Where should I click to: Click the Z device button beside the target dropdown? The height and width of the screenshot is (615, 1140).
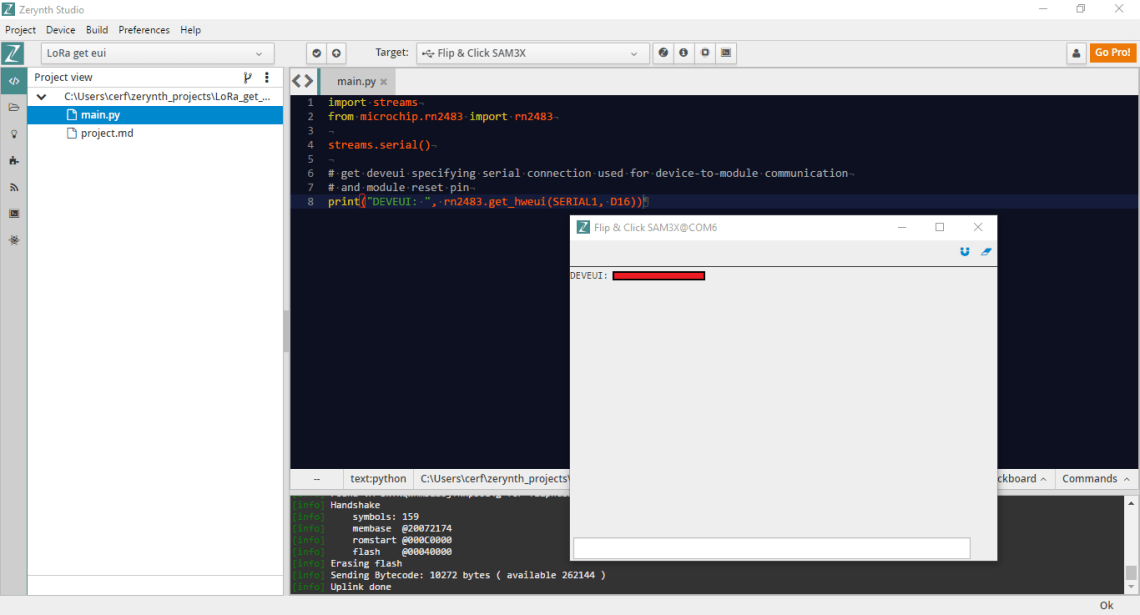tap(663, 53)
